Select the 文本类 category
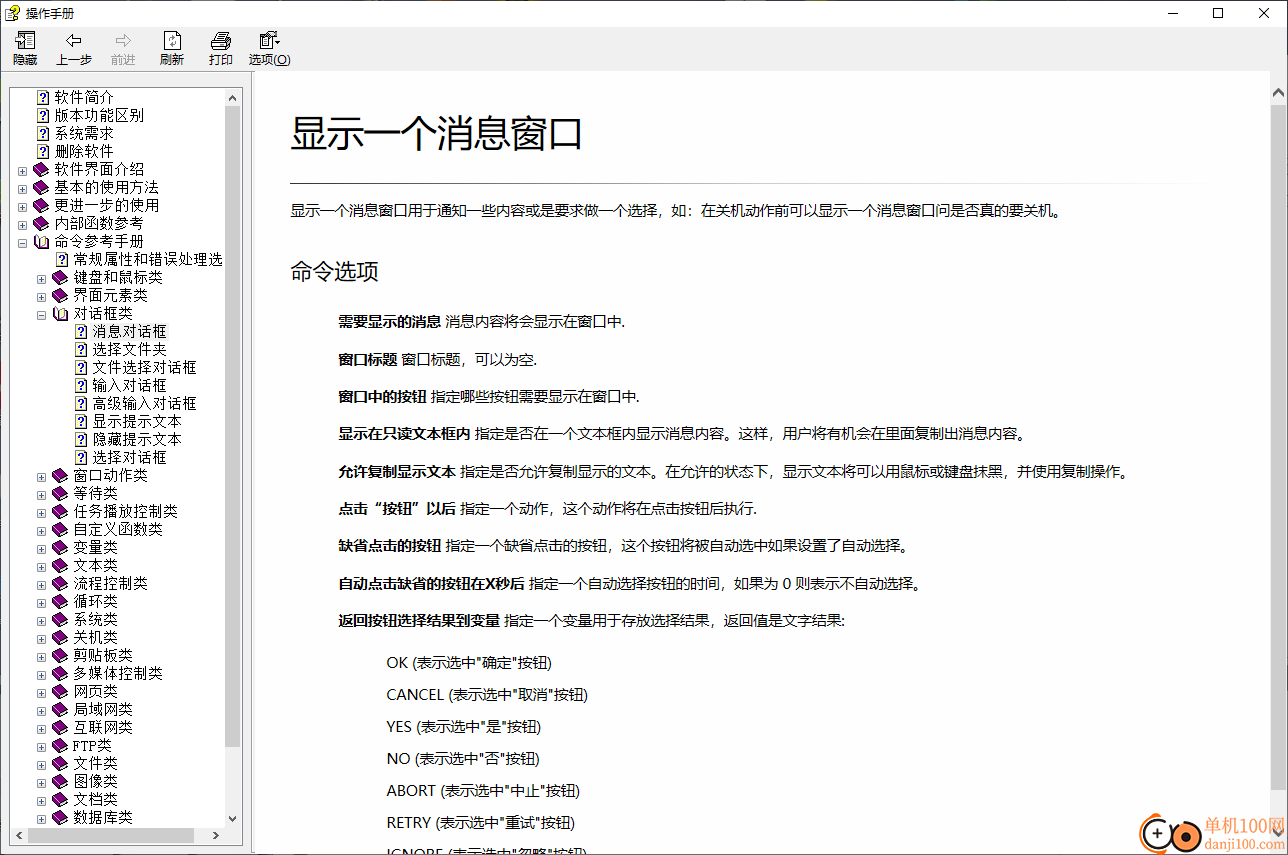The height and width of the screenshot is (855, 1288). (95, 565)
